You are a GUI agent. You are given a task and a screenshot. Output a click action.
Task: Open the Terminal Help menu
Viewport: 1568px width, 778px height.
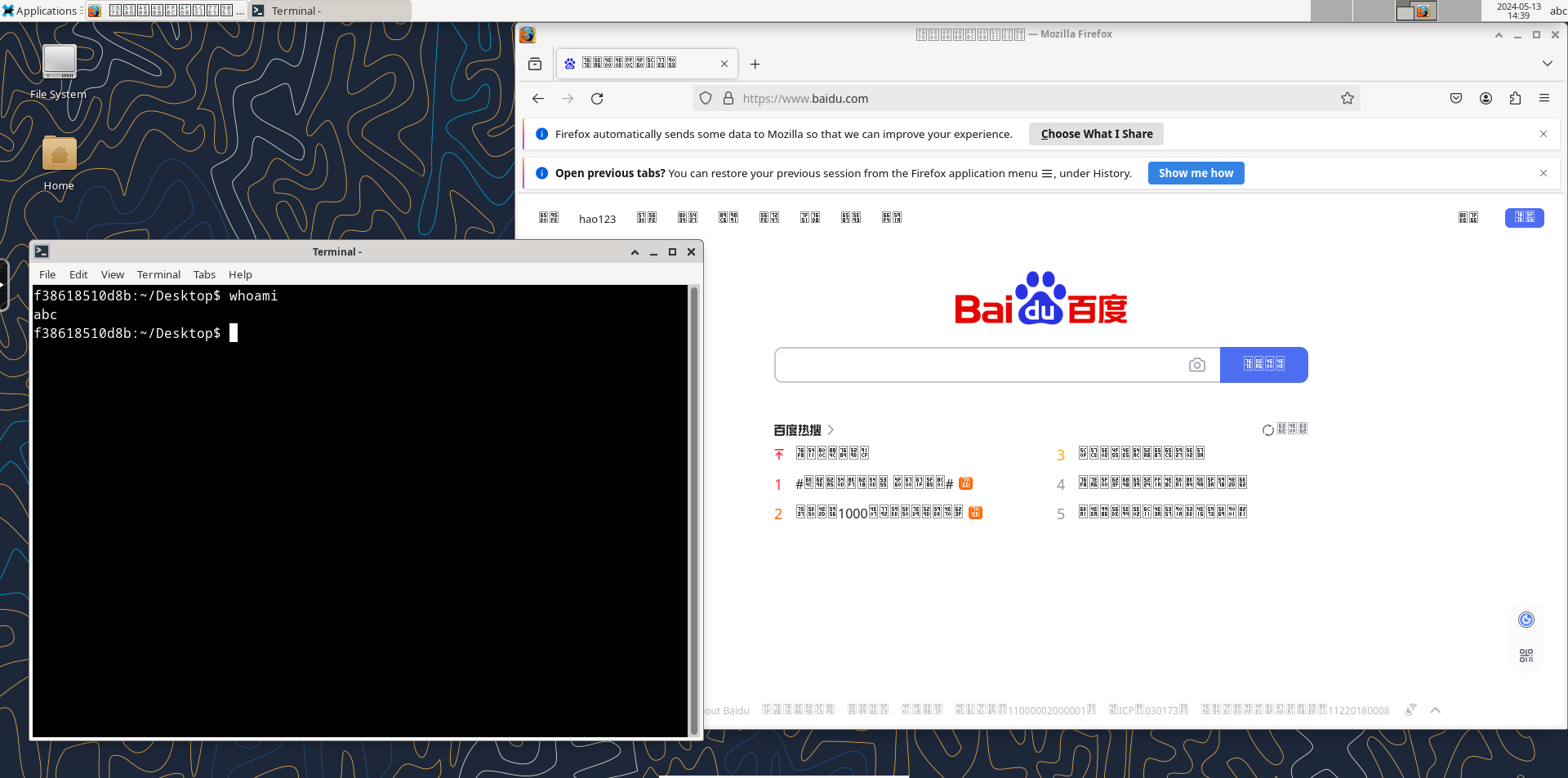point(240,275)
